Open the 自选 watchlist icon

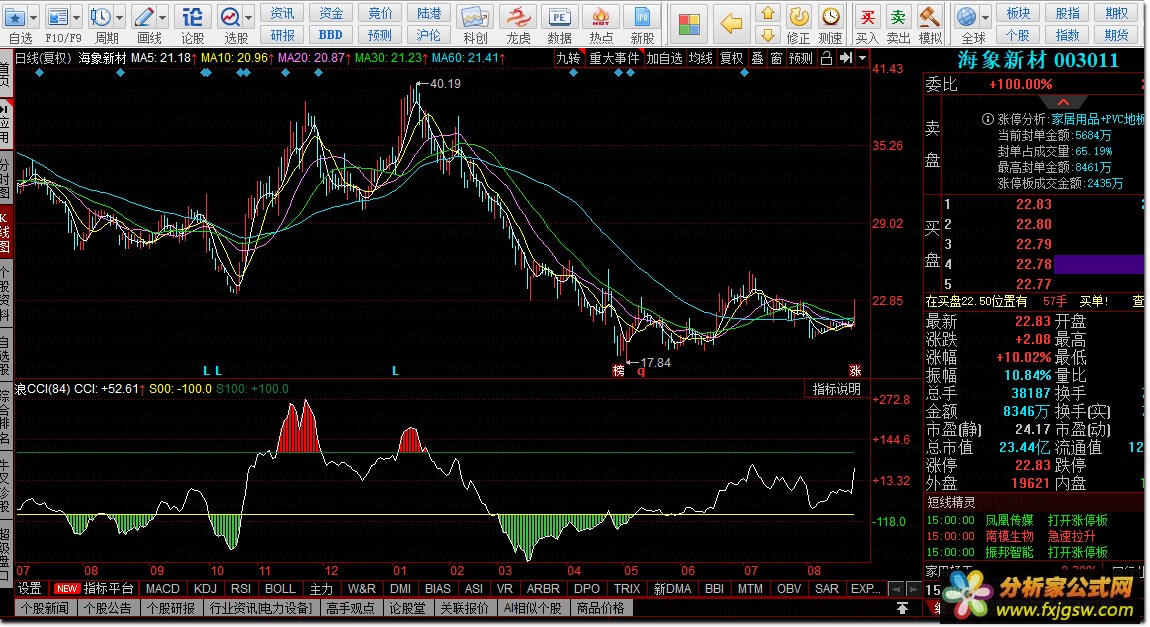[15, 17]
